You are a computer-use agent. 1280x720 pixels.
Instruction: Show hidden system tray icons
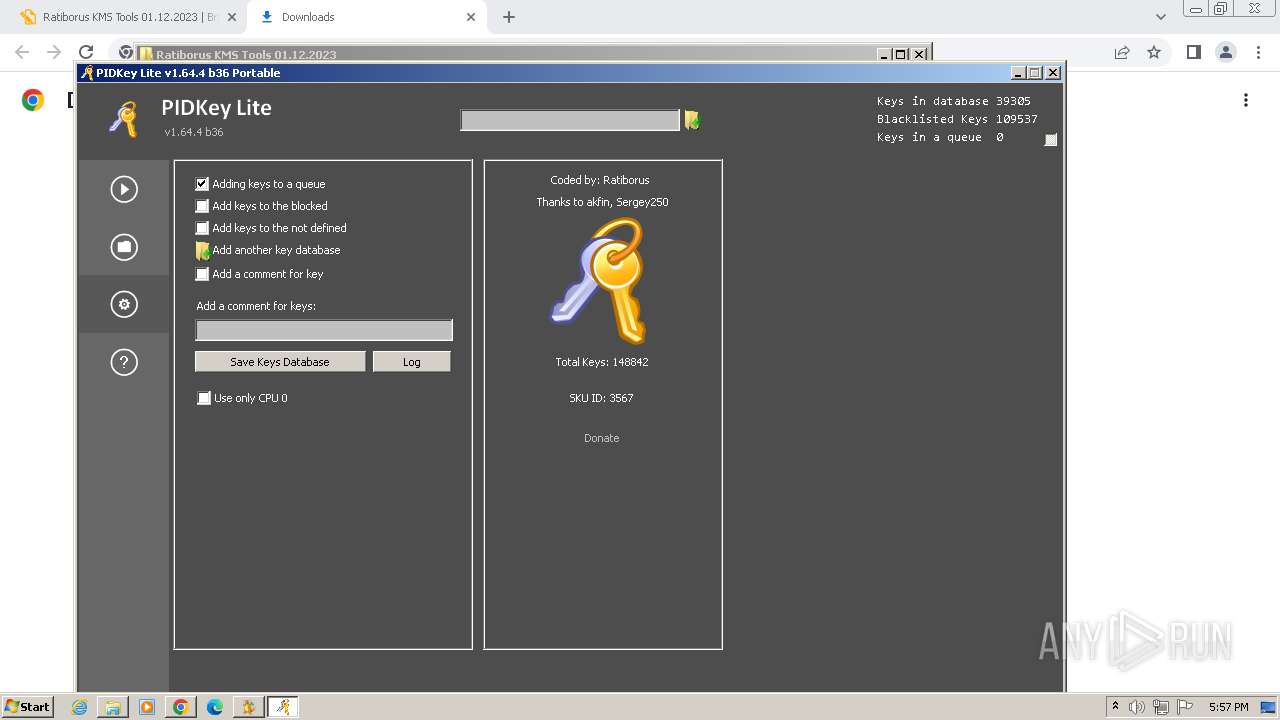pos(1116,706)
